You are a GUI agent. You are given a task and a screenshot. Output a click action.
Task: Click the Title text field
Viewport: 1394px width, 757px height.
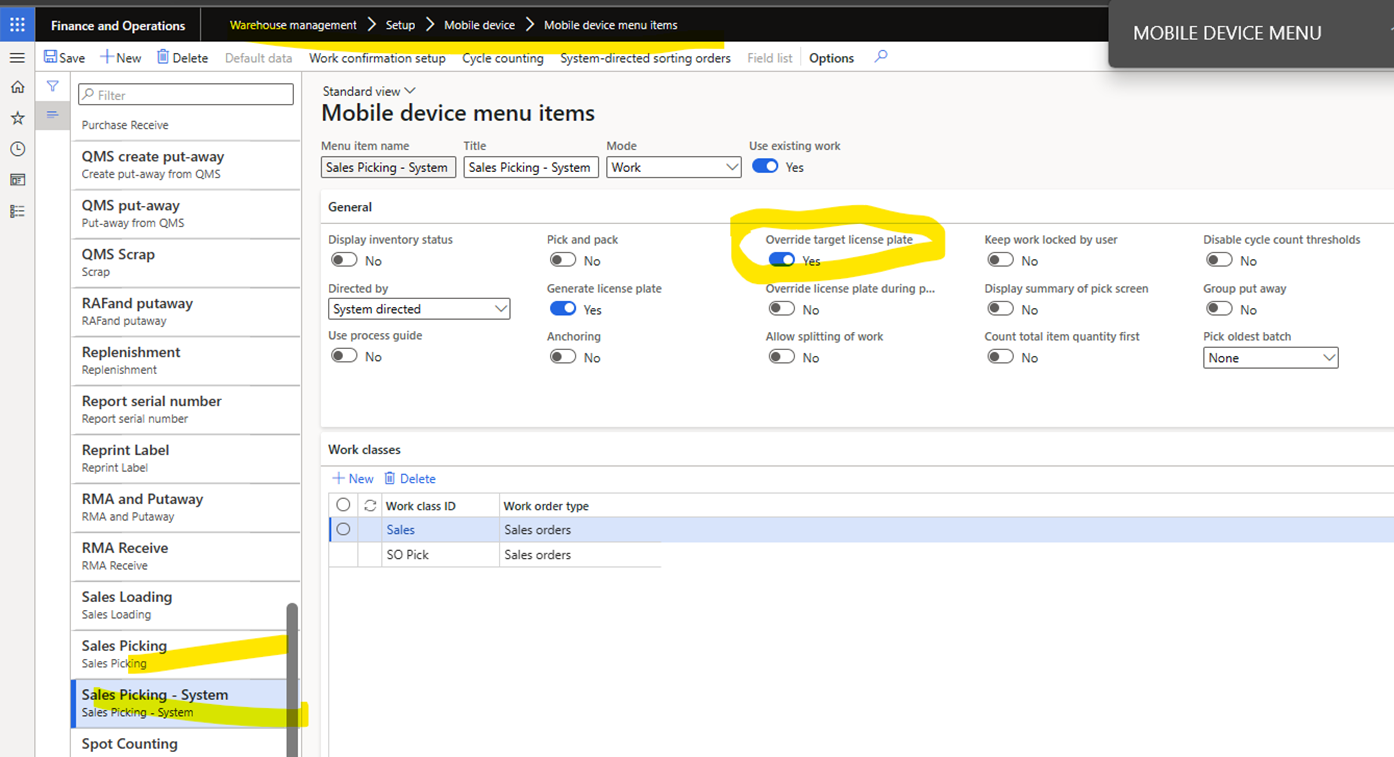[x=531, y=167]
